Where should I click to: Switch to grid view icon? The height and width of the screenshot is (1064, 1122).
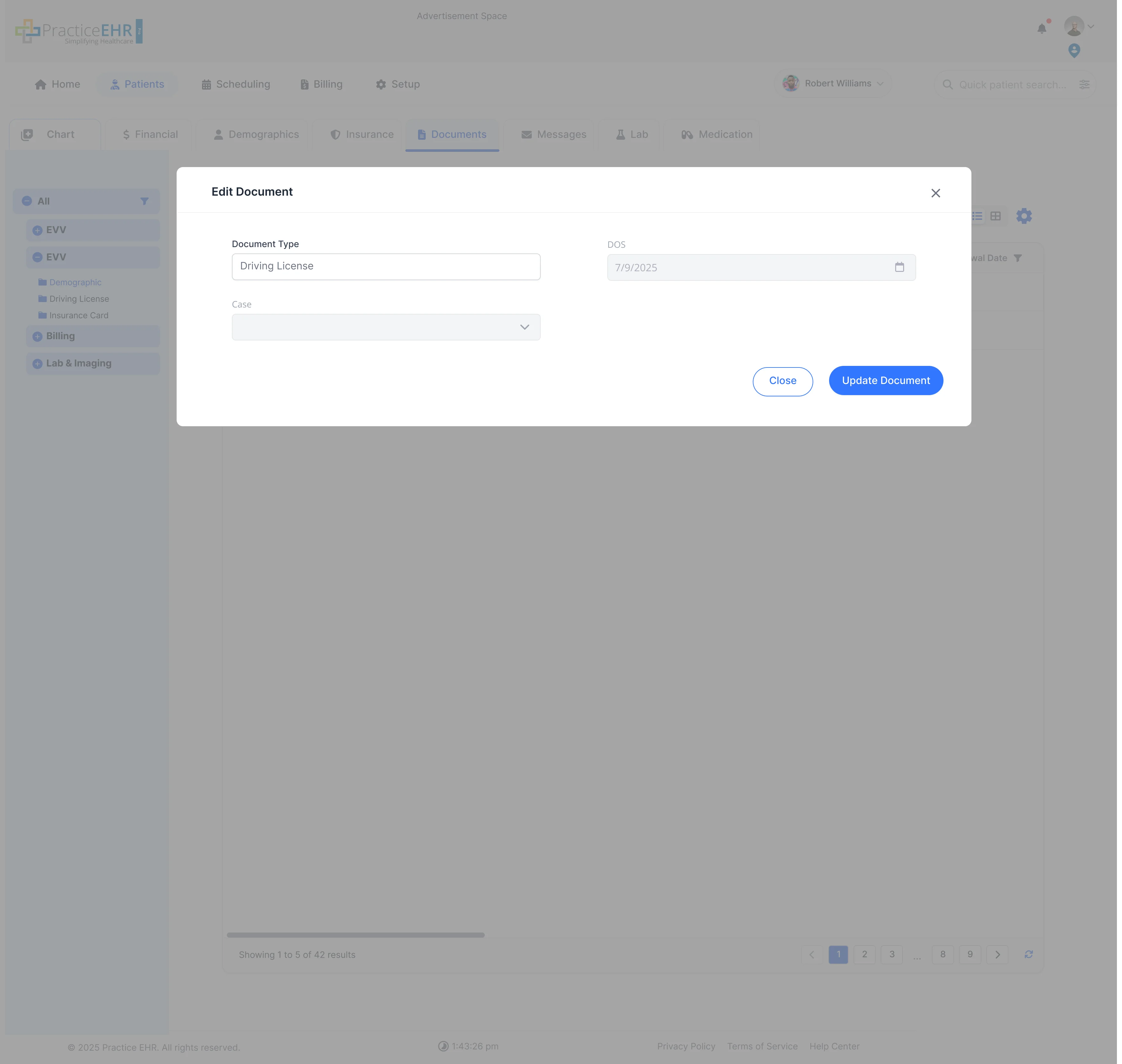pos(996,216)
